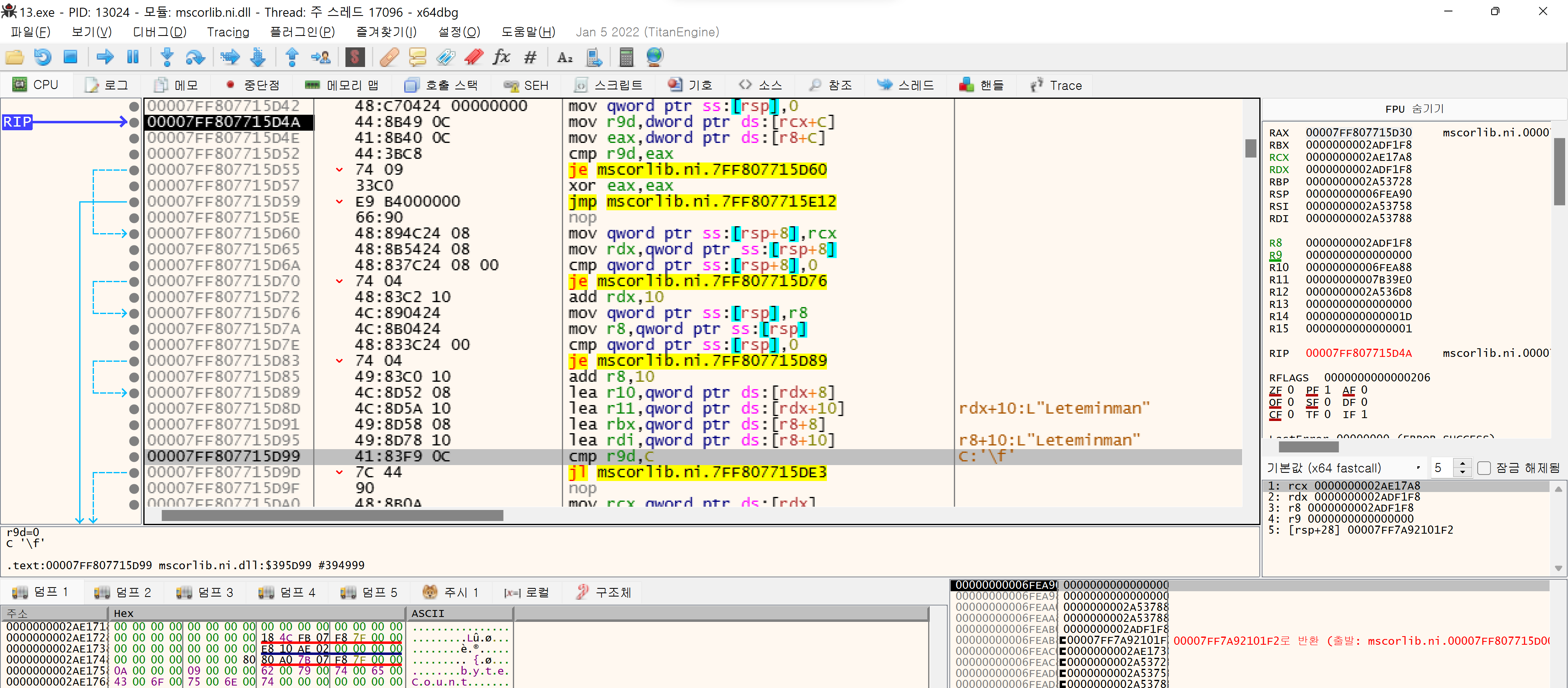Open the functions fx icon
The height and width of the screenshot is (688, 1568).
[x=501, y=57]
